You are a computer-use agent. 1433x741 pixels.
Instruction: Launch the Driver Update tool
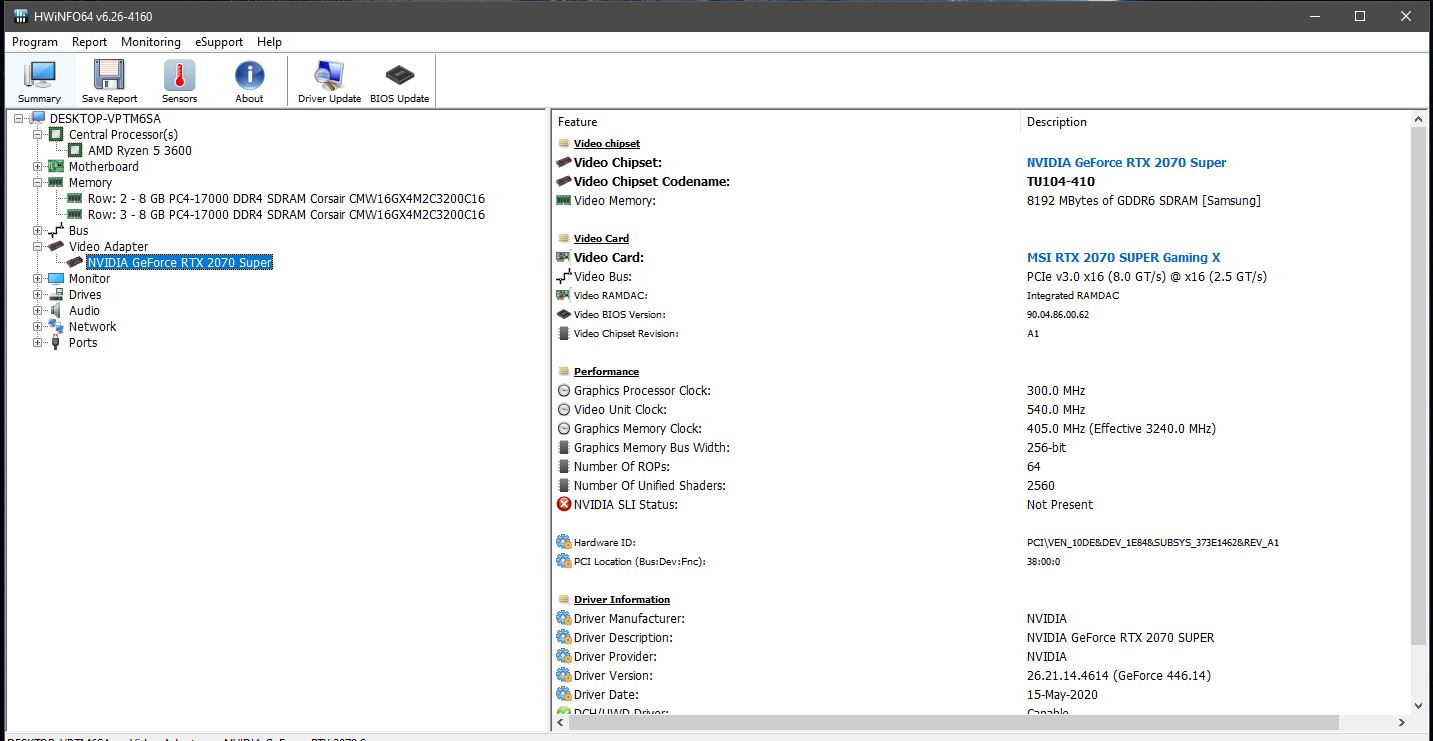click(x=329, y=81)
